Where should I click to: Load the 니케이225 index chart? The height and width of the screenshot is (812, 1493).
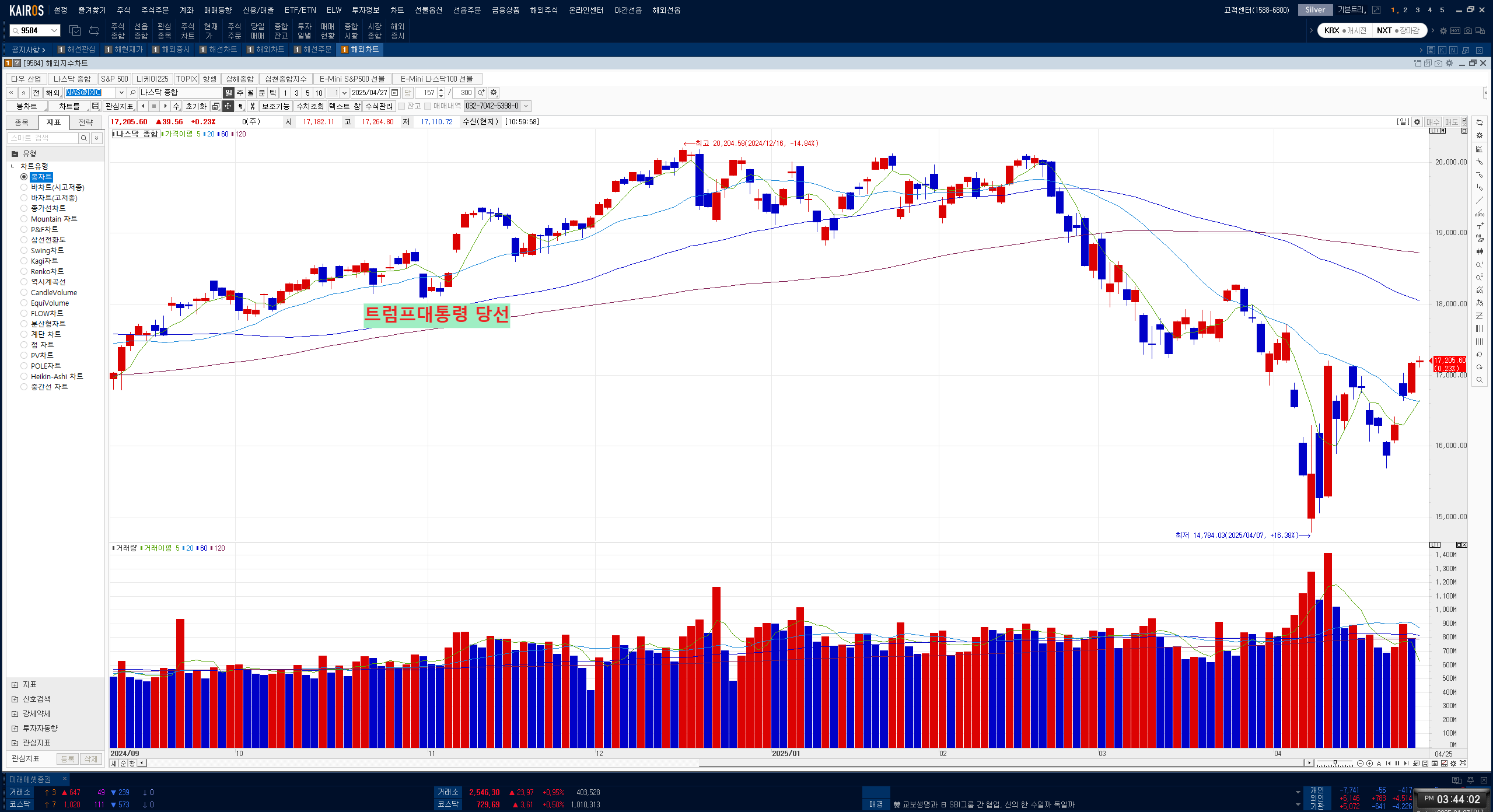(x=152, y=79)
